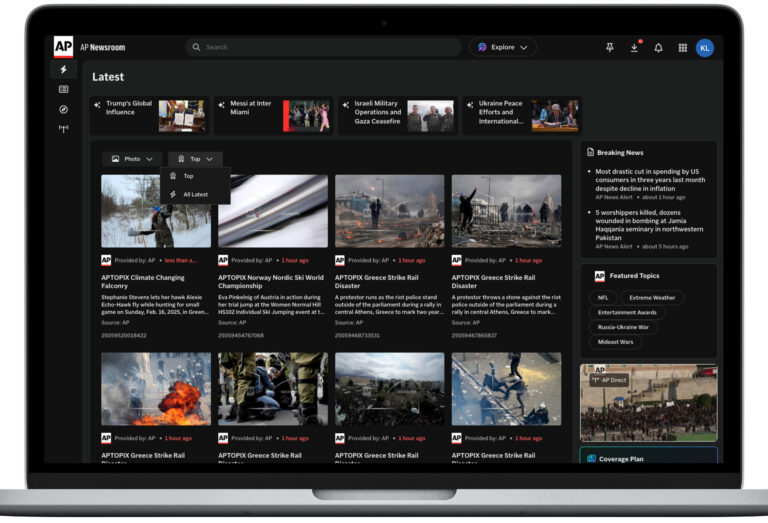
Task: Open the KL user profile avatar
Action: coord(705,47)
